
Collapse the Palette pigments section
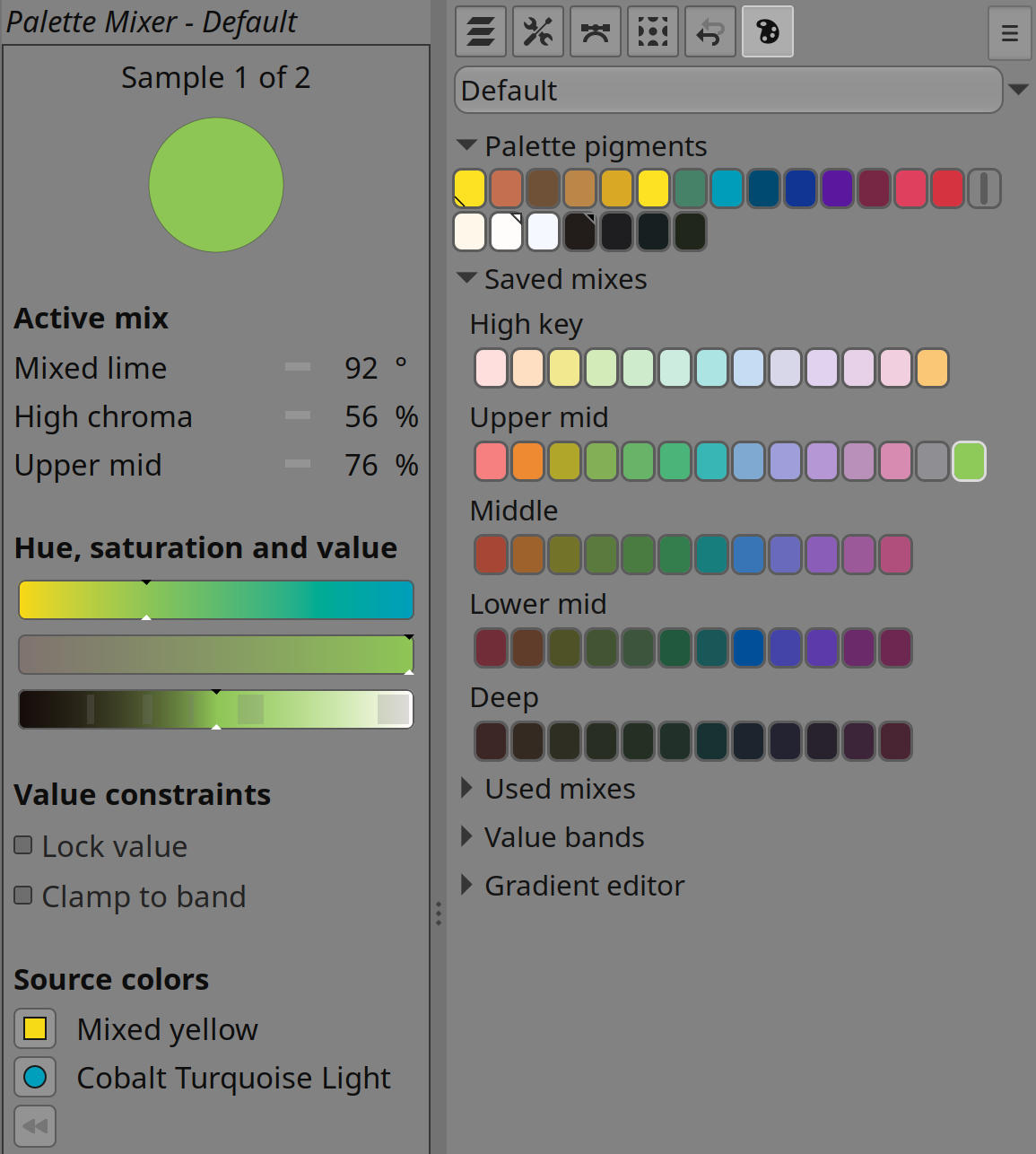466,145
